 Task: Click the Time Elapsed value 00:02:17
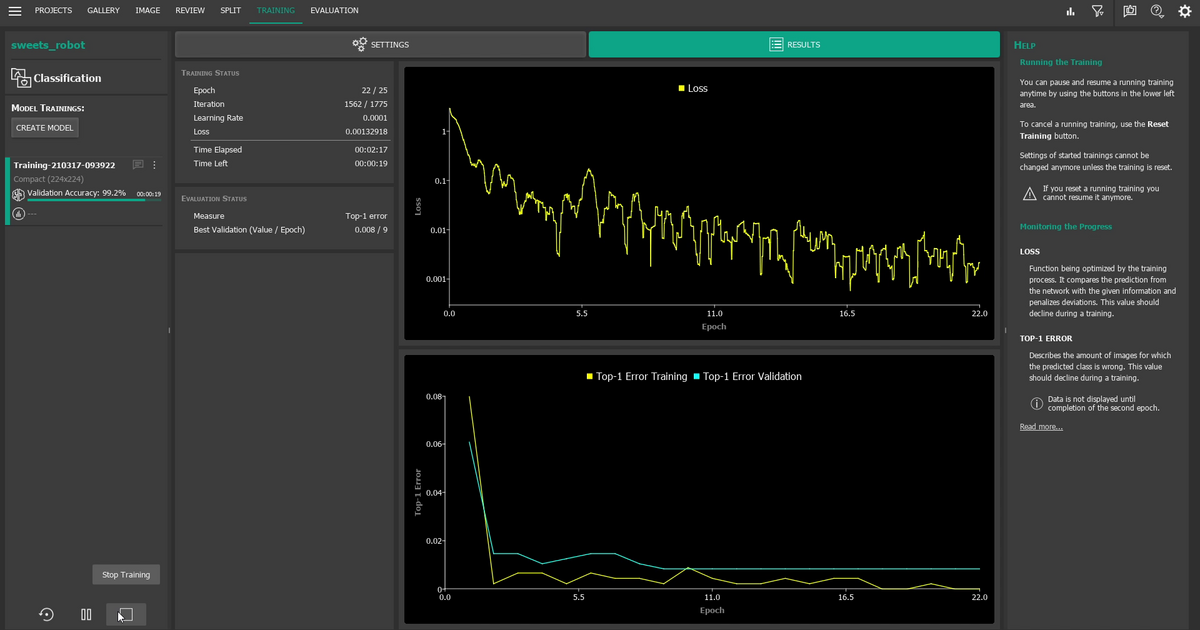pyautogui.click(x=371, y=150)
